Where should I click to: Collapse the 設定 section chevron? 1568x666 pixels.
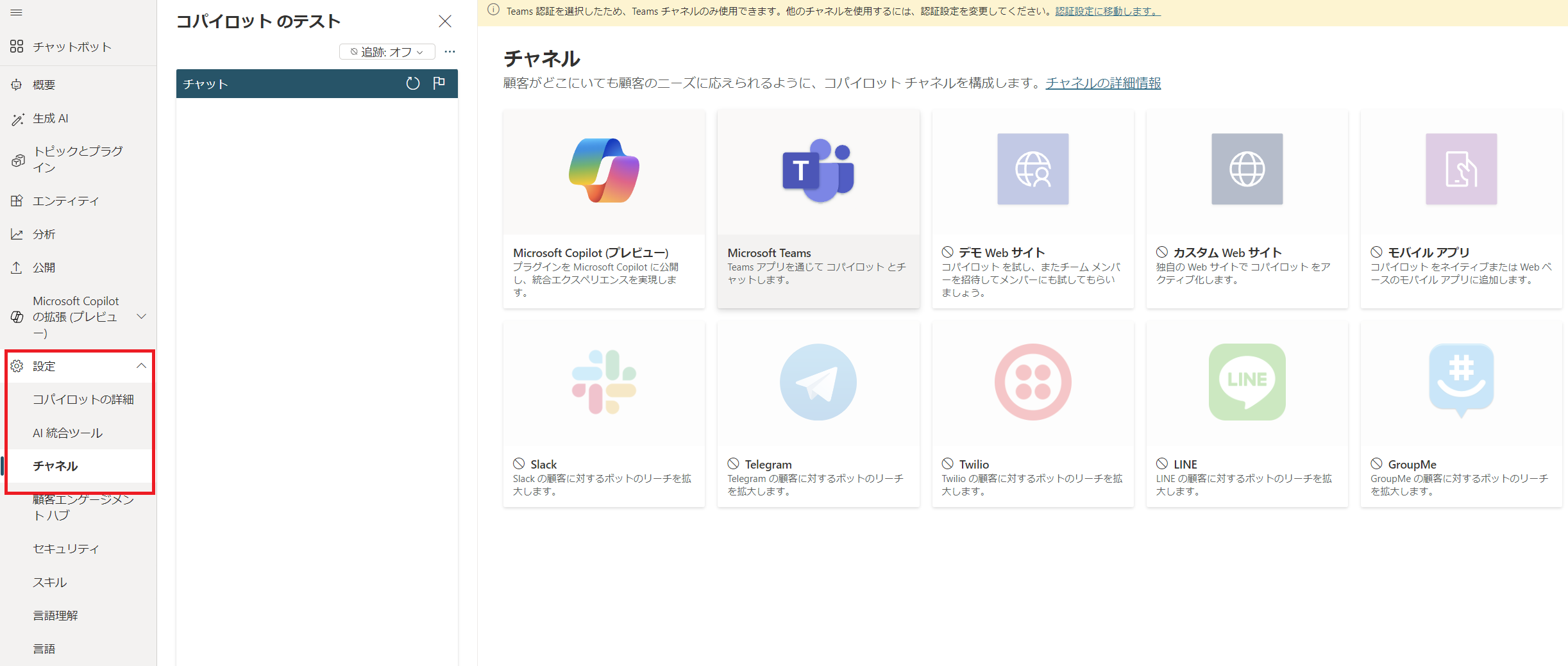[142, 366]
